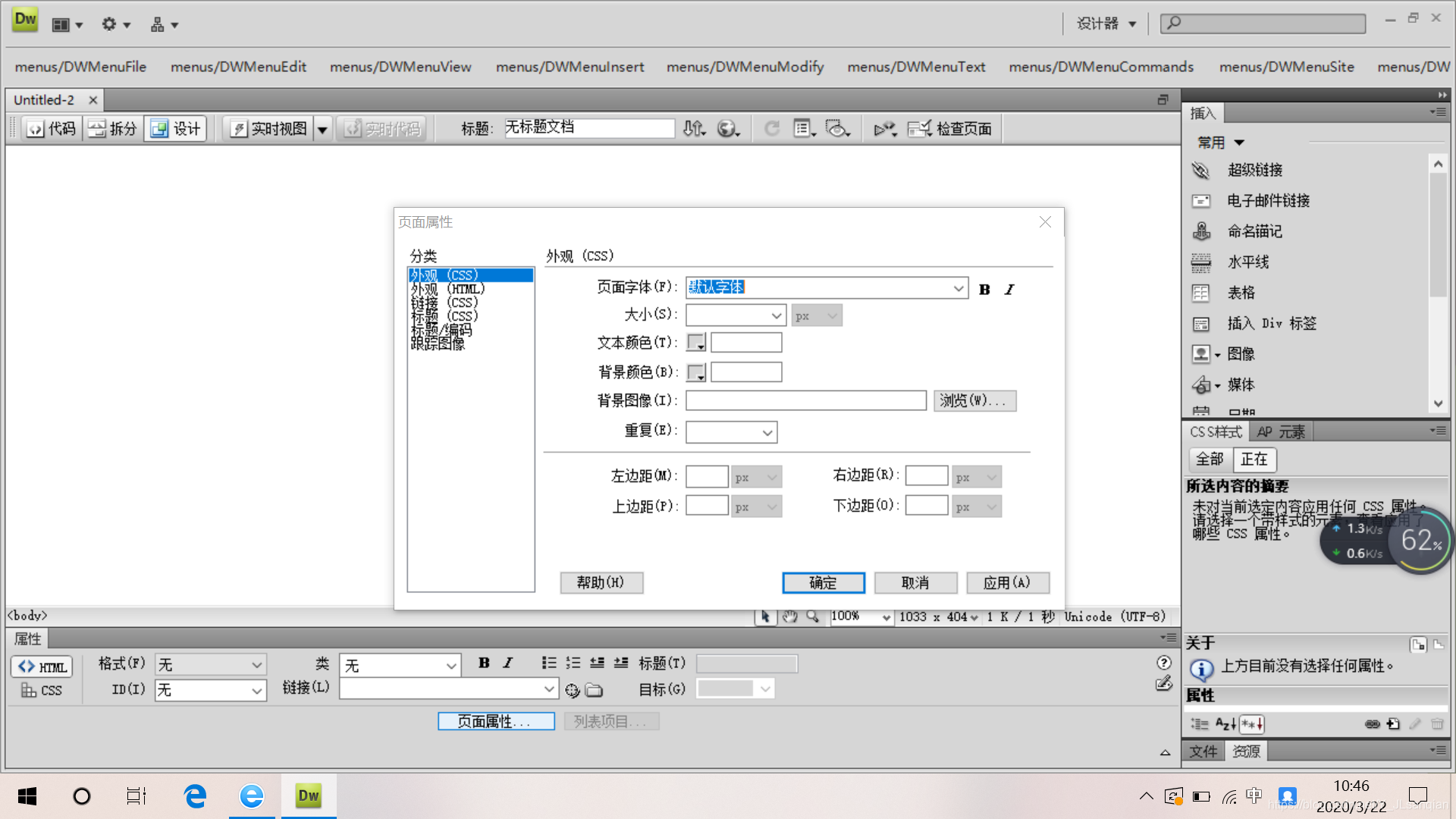Click the 表格 (Table) insert icon
The height and width of the screenshot is (819, 1456).
point(1201,293)
